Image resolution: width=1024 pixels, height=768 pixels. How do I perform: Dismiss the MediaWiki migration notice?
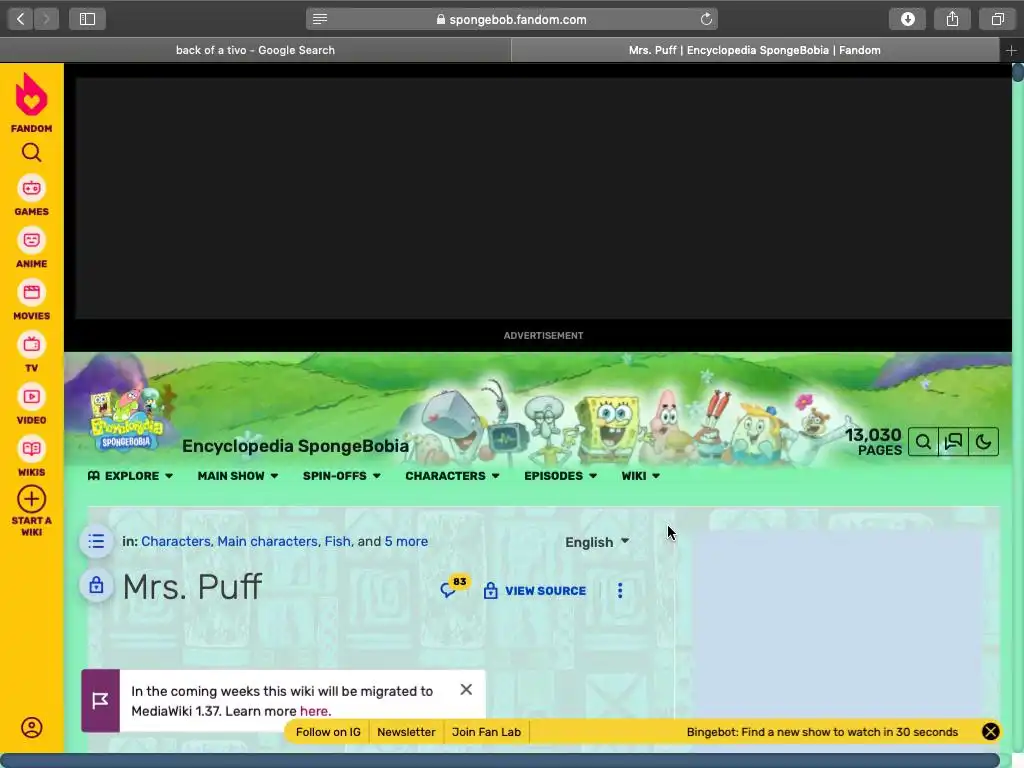pyautogui.click(x=466, y=690)
